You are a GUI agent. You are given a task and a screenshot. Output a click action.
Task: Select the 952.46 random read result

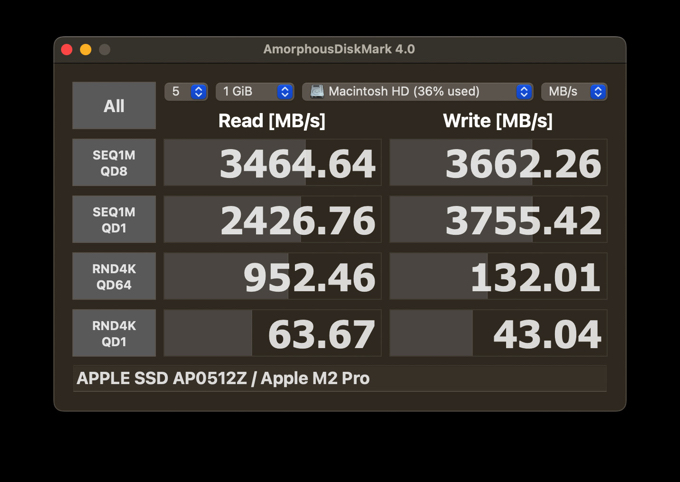point(272,277)
